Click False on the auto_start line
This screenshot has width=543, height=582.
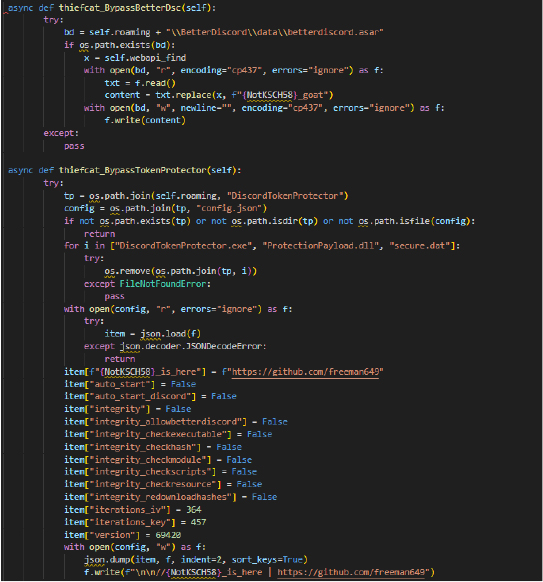click(183, 384)
